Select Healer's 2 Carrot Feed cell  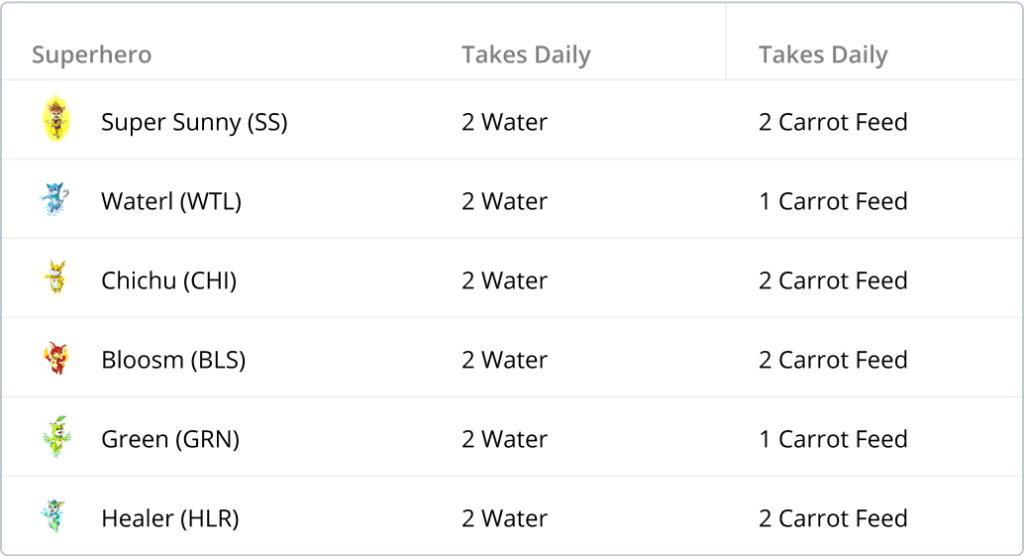(x=833, y=519)
